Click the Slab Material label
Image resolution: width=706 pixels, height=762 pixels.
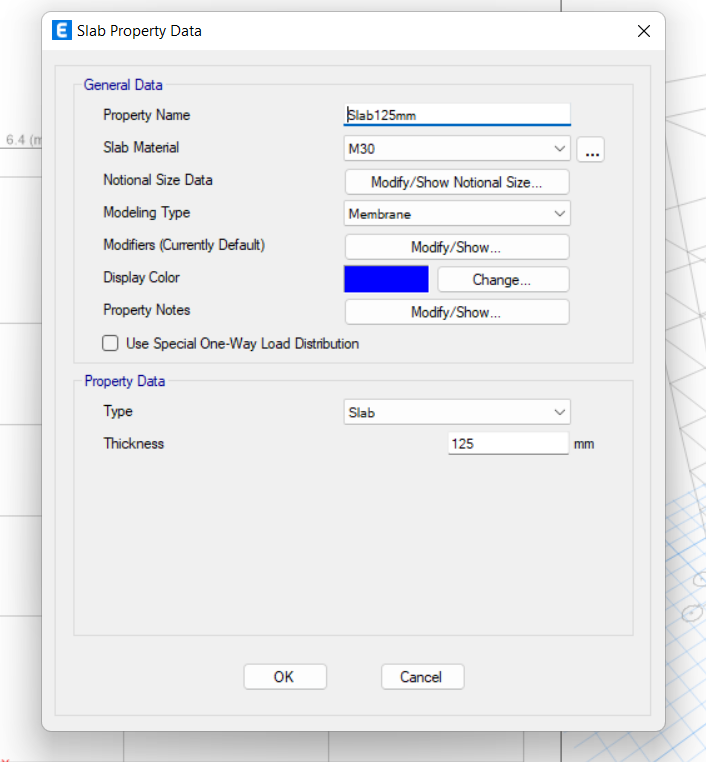[141, 147]
